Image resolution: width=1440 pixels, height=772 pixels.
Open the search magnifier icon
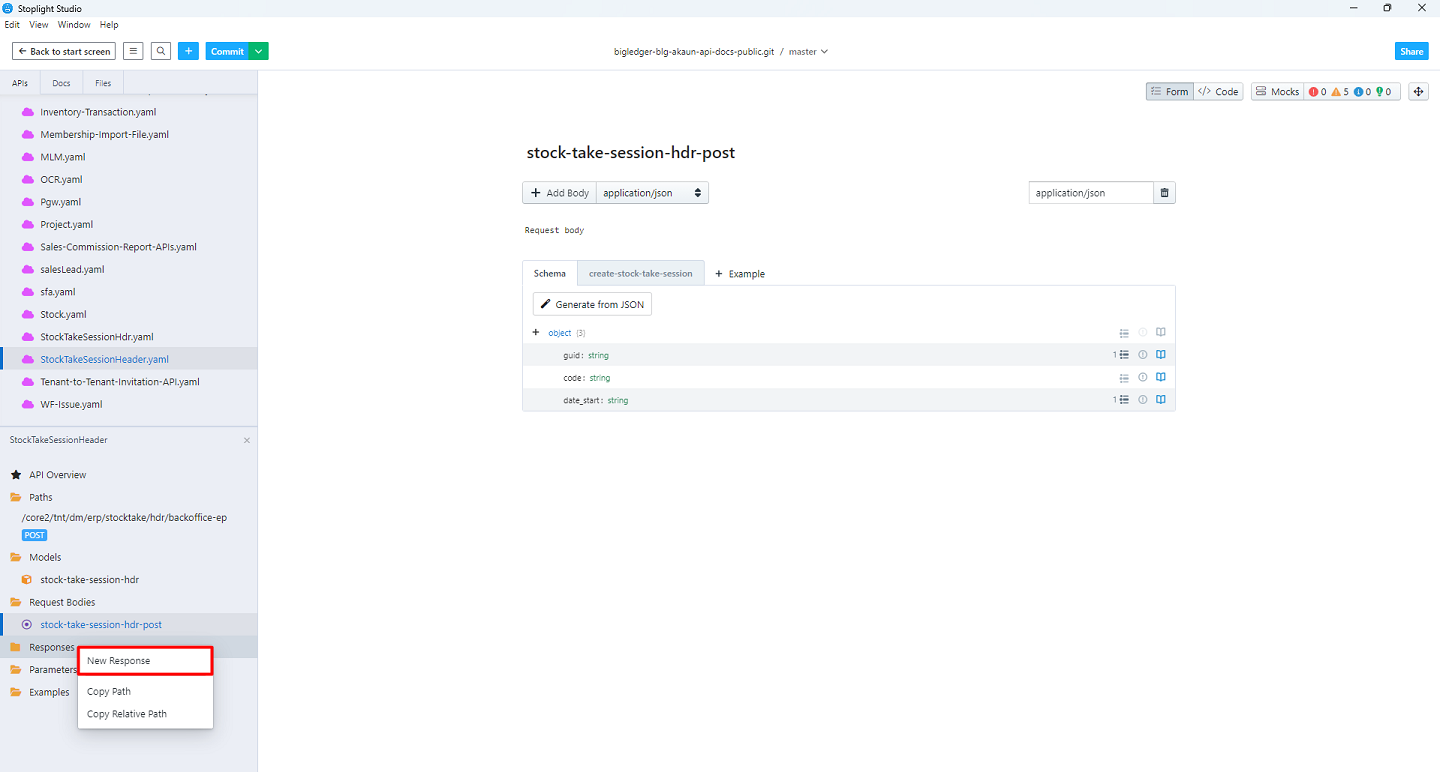coord(161,51)
